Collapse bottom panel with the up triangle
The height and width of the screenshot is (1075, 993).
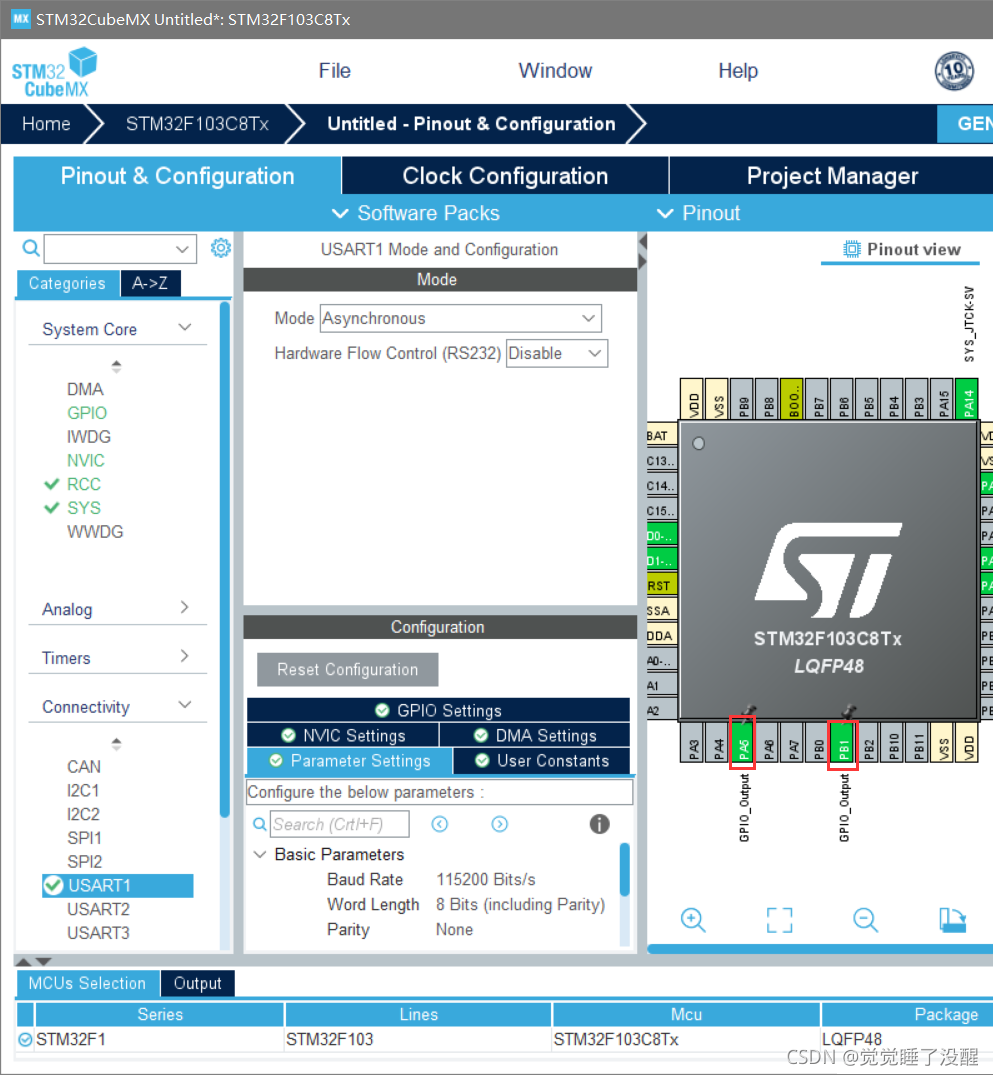click(x=23, y=961)
